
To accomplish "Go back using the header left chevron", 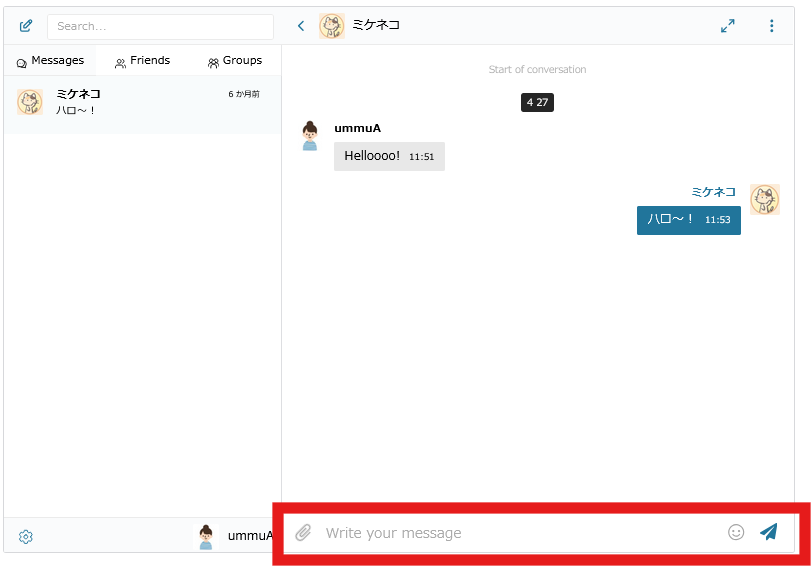I will point(301,26).
